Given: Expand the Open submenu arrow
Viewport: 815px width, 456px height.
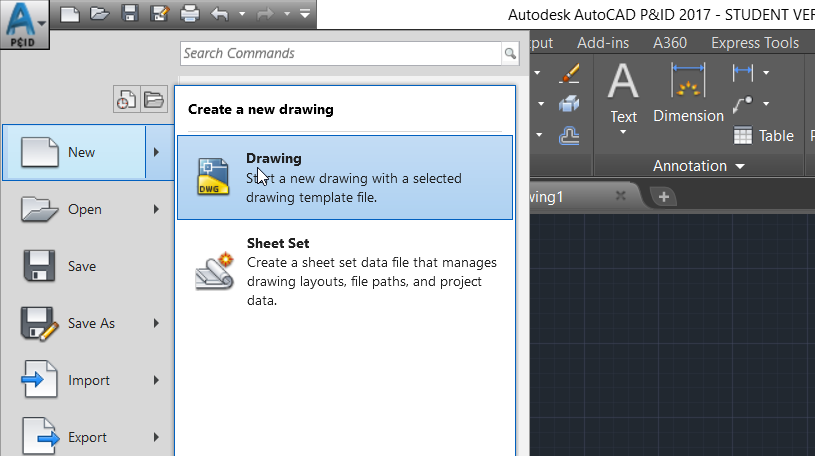Looking at the screenshot, I should coord(156,210).
